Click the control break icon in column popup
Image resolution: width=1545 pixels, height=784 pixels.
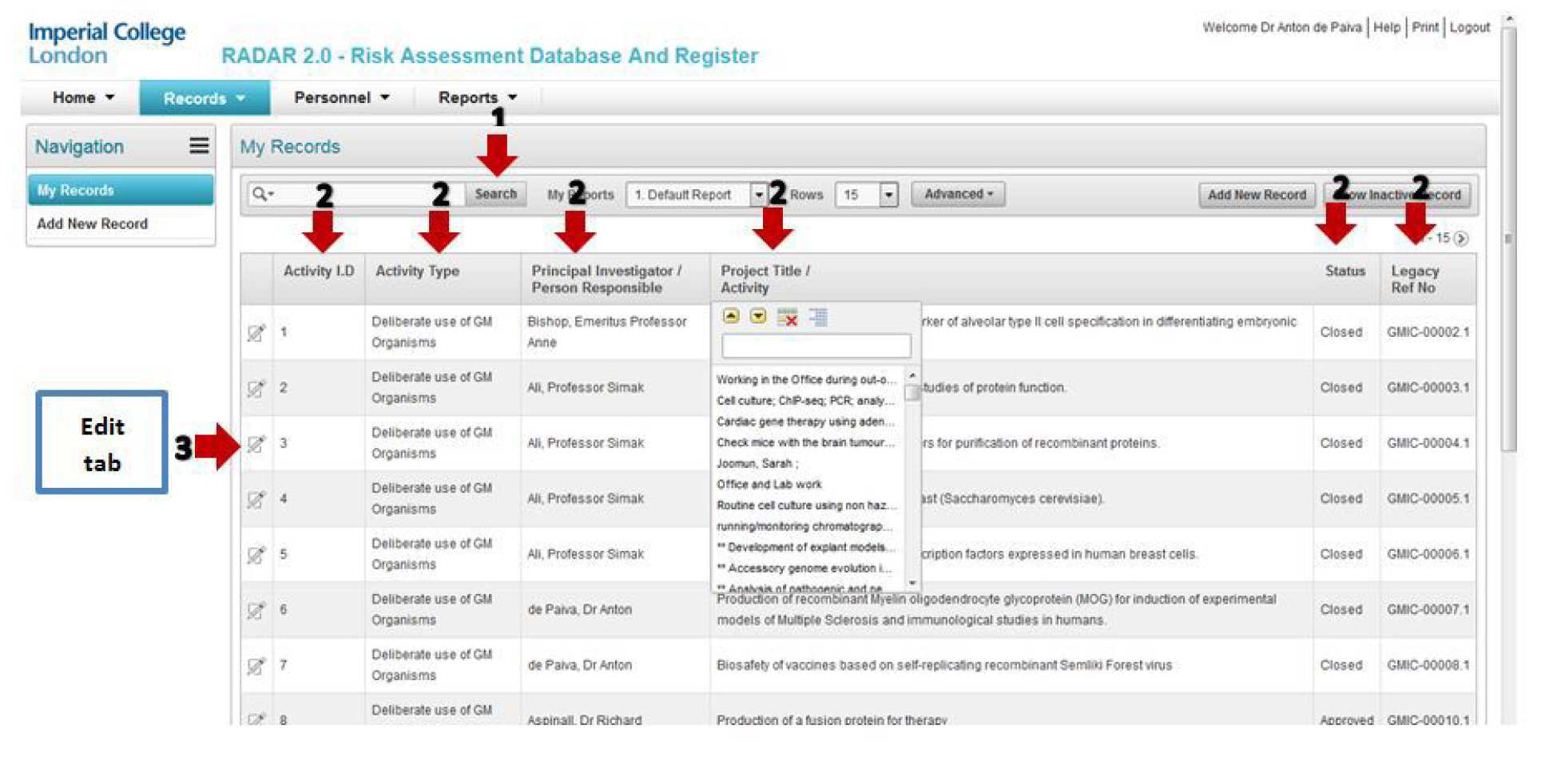tap(818, 317)
